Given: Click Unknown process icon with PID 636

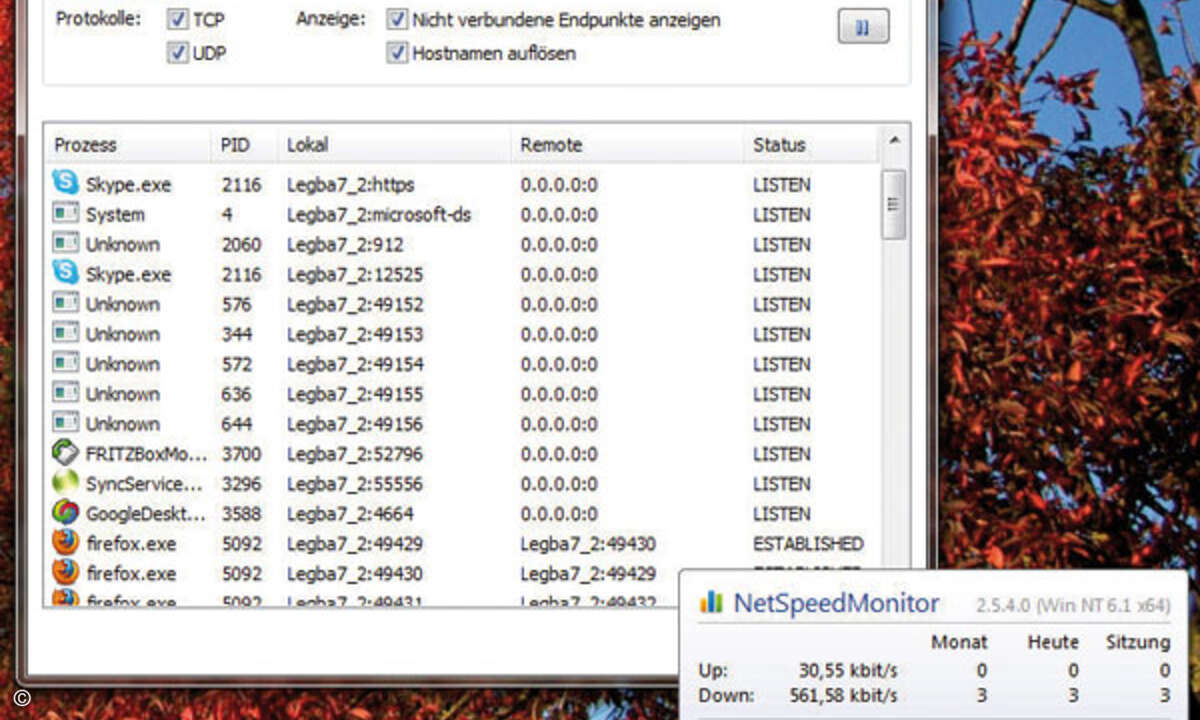Looking at the screenshot, I should (65, 394).
